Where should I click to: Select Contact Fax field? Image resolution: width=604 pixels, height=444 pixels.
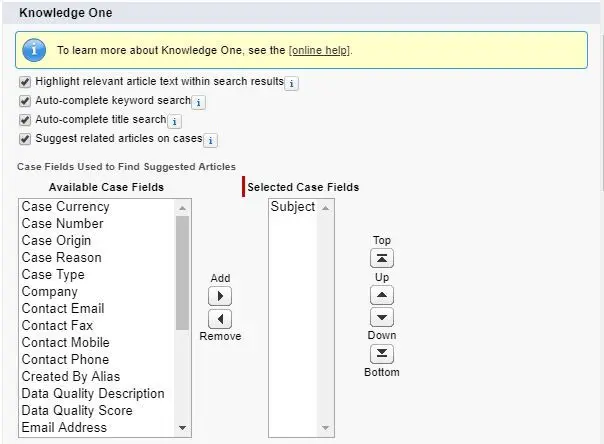pos(97,325)
